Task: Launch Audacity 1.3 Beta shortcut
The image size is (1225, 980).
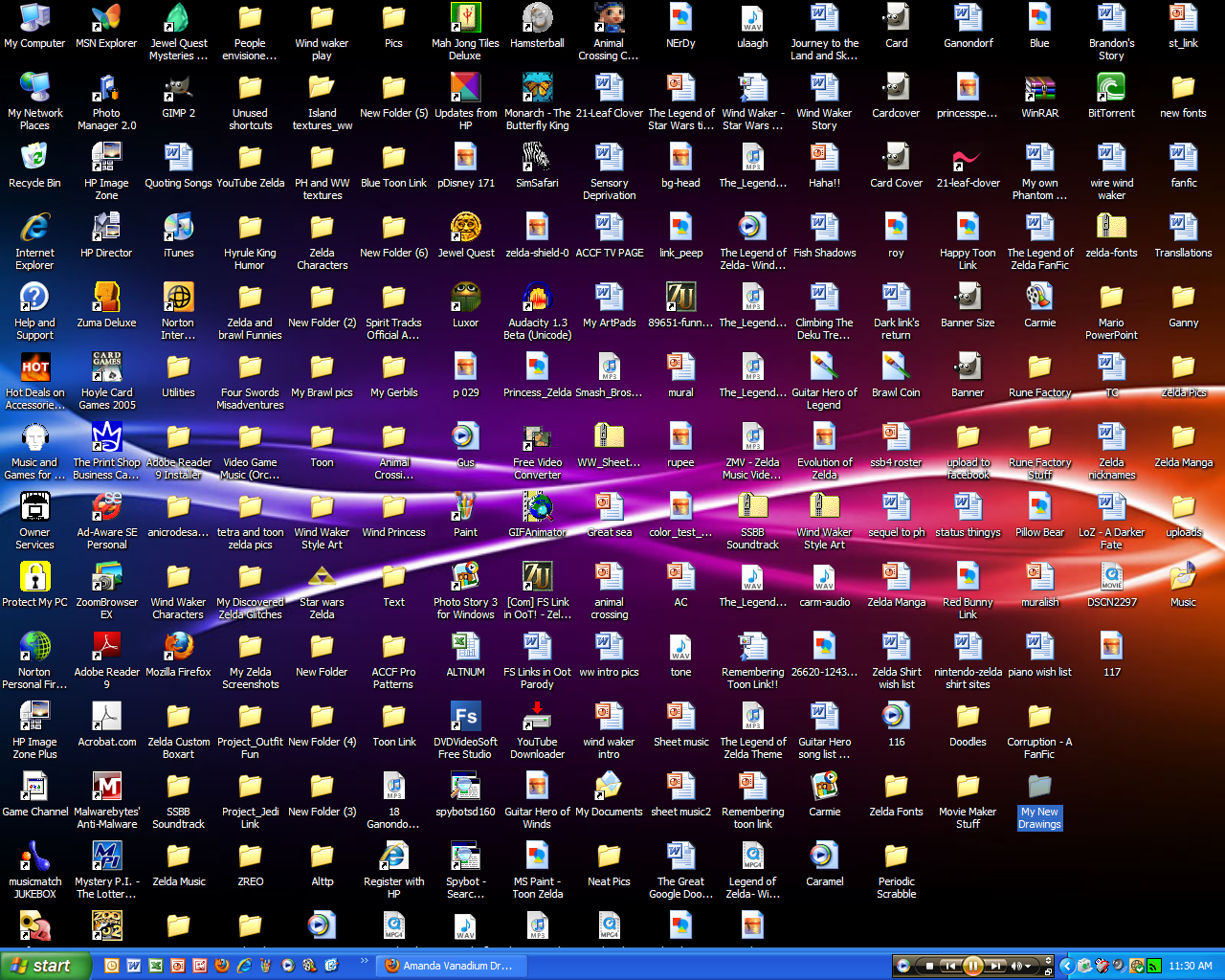Action: click(x=537, y=299)
